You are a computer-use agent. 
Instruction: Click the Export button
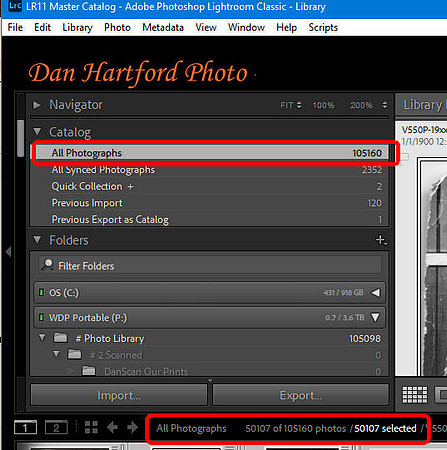click(x=301, y=395)
